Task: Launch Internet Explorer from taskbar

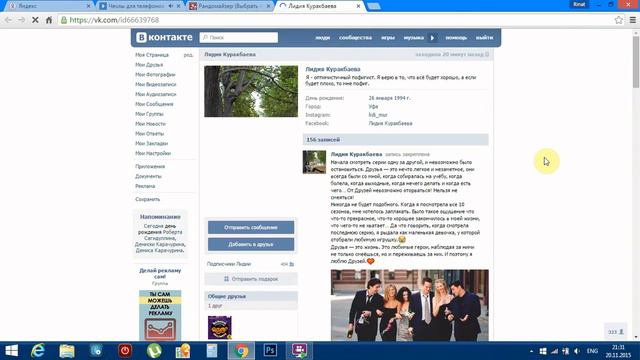Action: [x=38, y=351]
